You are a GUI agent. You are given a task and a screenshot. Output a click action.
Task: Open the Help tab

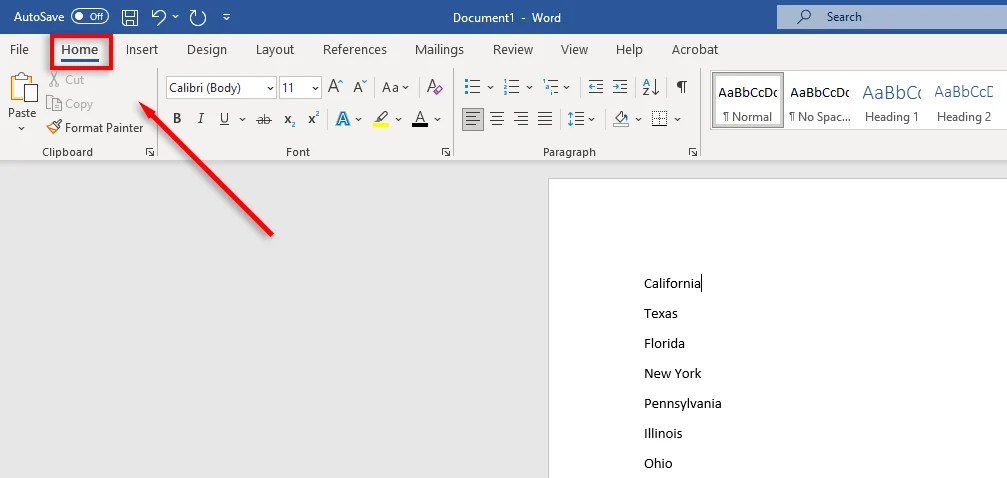tap(629, 49)
